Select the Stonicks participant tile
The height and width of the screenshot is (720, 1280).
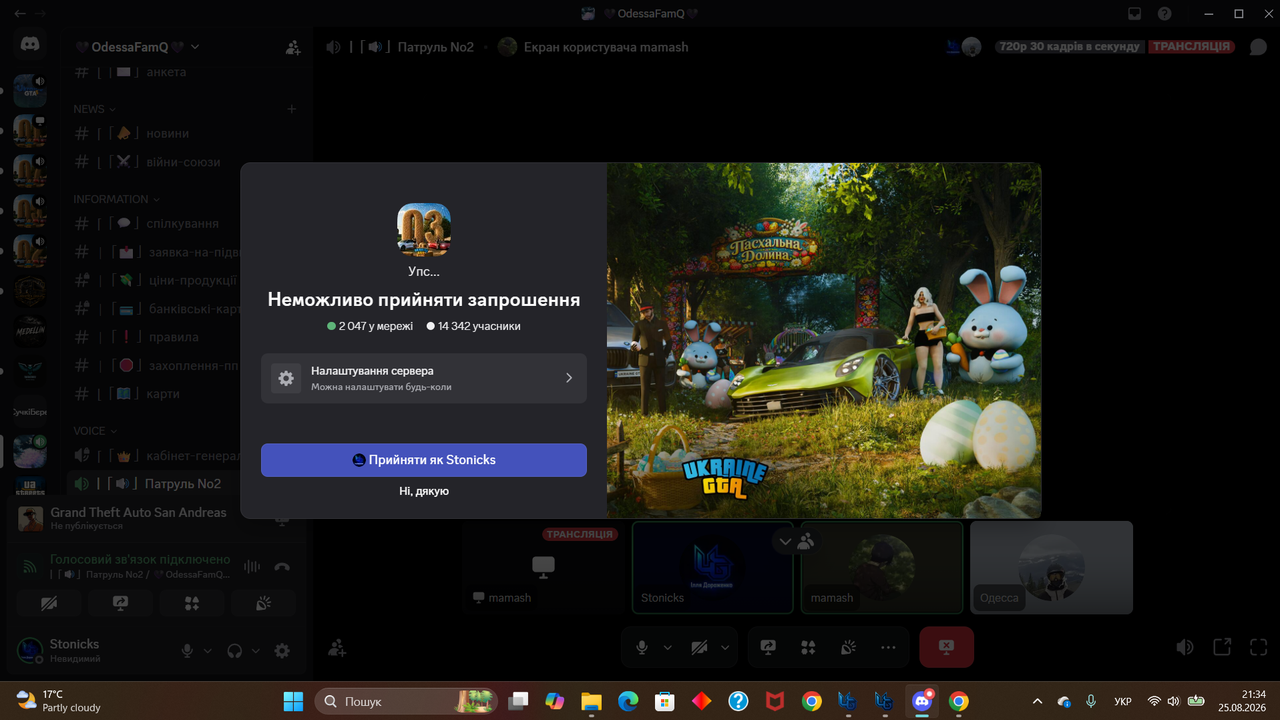[713, 567]
